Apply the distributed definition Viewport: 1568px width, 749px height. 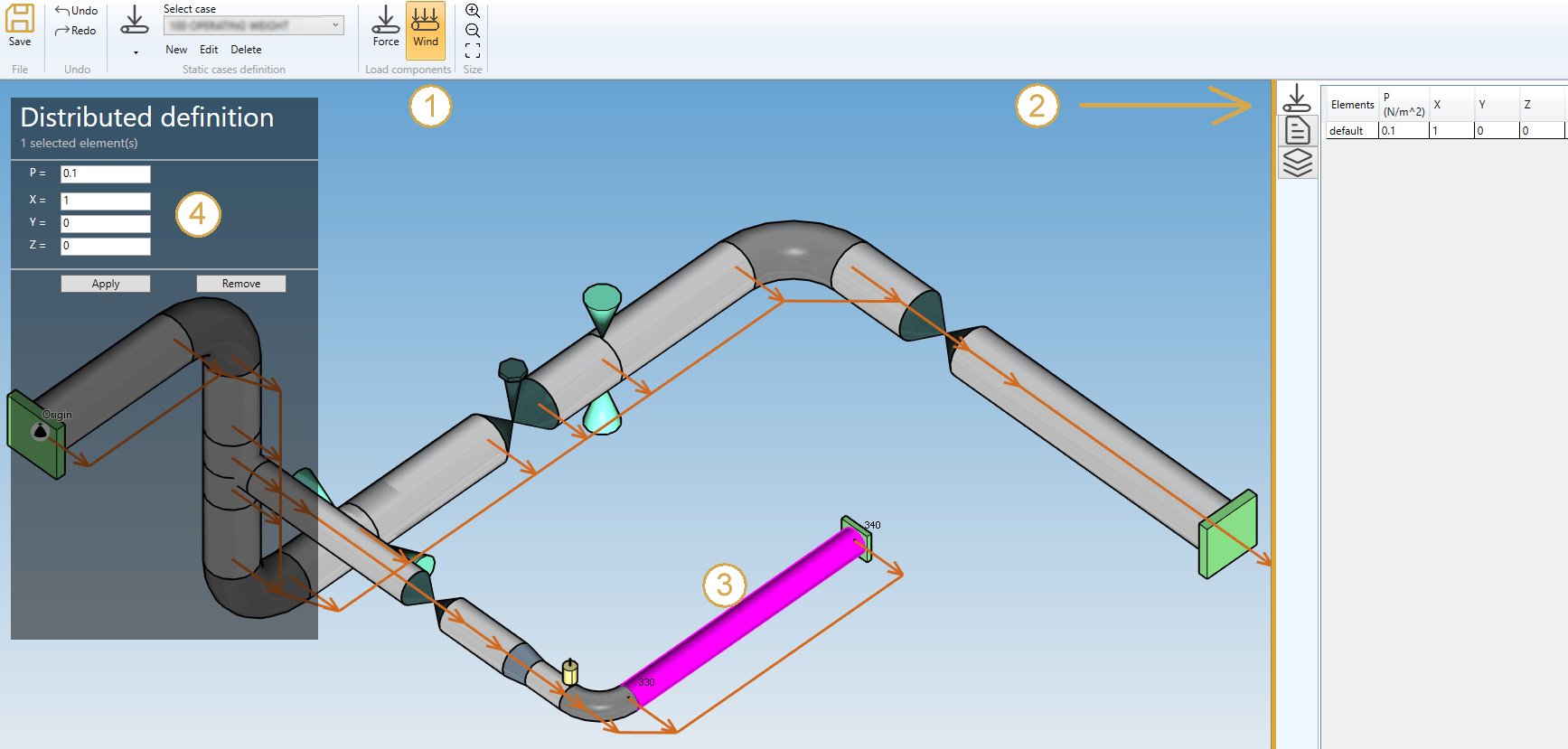coord(106,284)
